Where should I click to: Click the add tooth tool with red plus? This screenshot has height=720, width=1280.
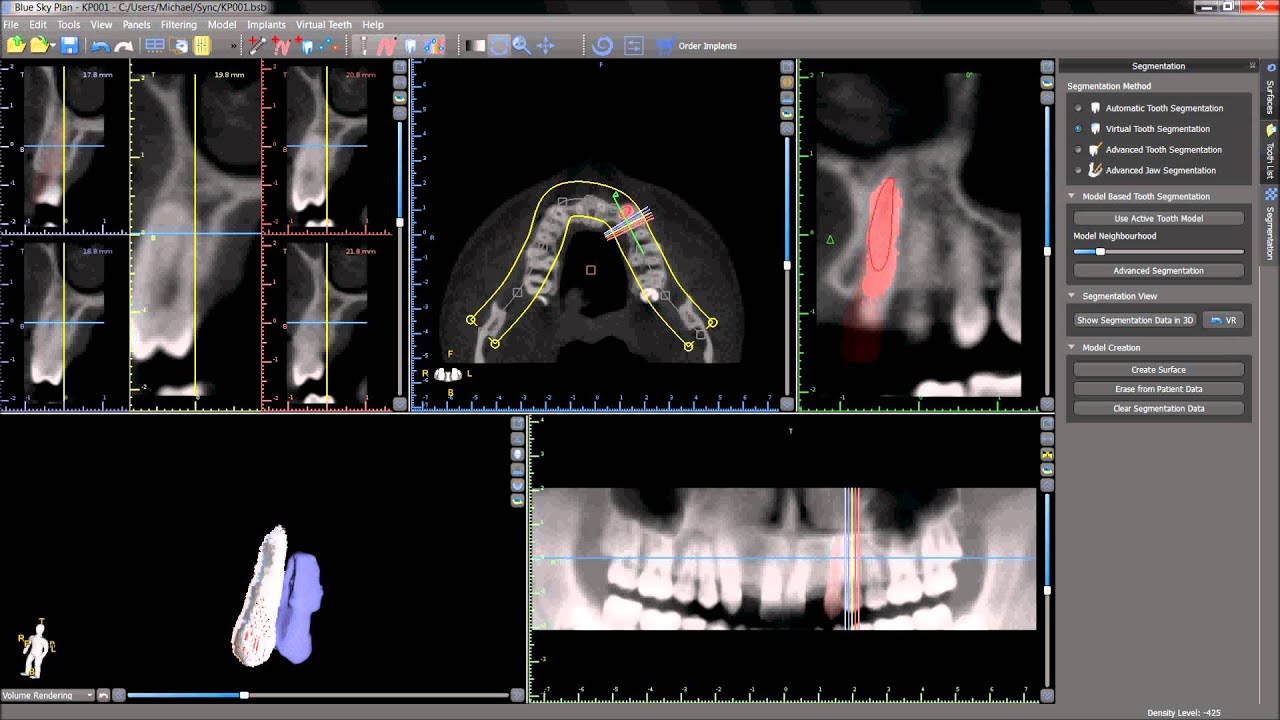[x=306, y=46]
